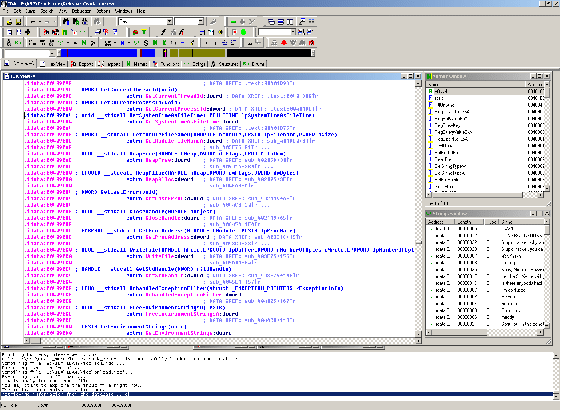Switch to the Hex View-A tab
The image size is (561, 411).
tap(53, 64)
